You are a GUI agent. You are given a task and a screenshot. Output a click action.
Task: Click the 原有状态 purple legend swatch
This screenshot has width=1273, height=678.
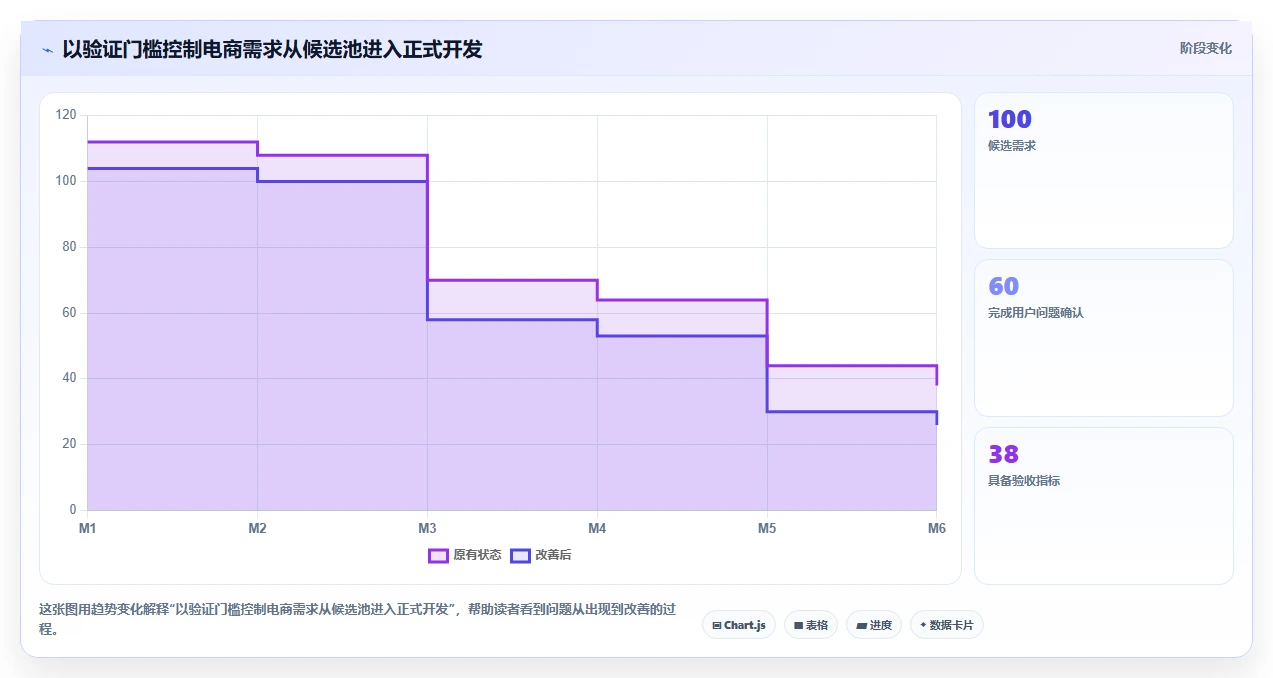[438, 555]
